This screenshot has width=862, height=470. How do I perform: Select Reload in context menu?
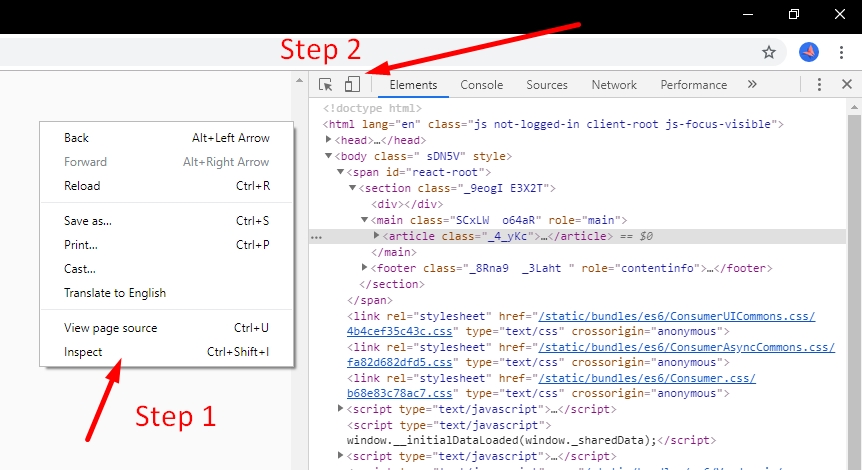167,186
